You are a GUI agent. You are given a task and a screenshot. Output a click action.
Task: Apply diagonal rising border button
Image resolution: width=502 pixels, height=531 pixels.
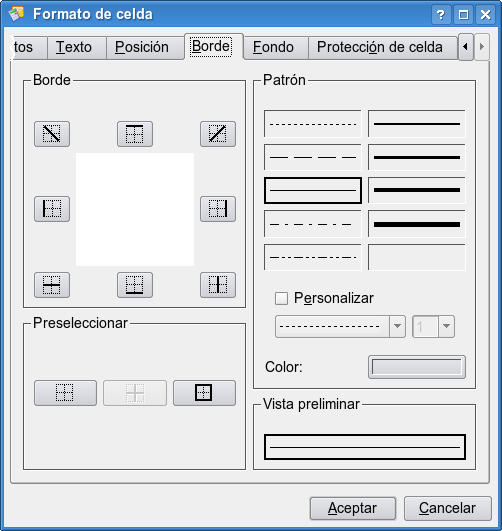click(x=218, y=134)
